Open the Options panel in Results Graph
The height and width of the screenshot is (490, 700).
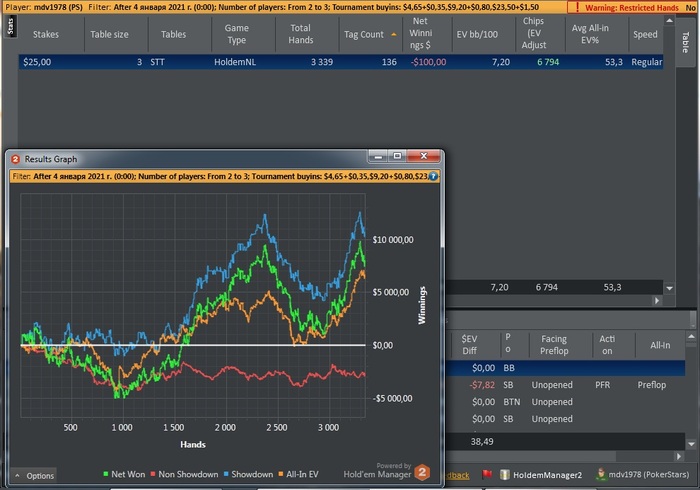pos(34,476)
